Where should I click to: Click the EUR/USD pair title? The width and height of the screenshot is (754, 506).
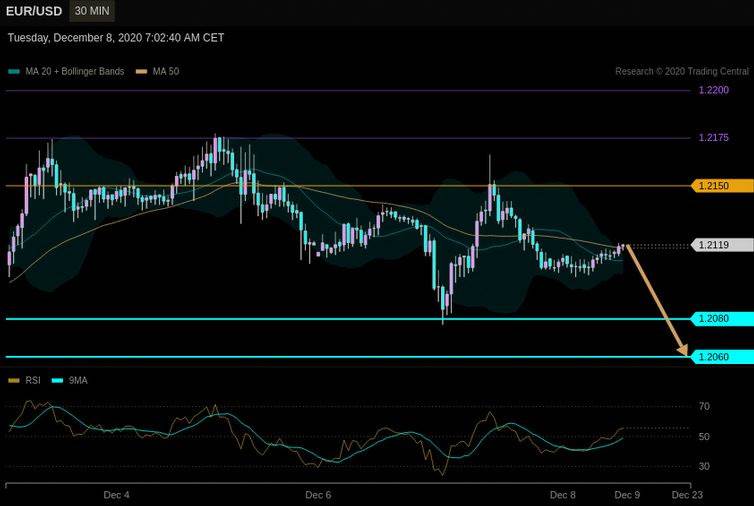tap(34, 11)
